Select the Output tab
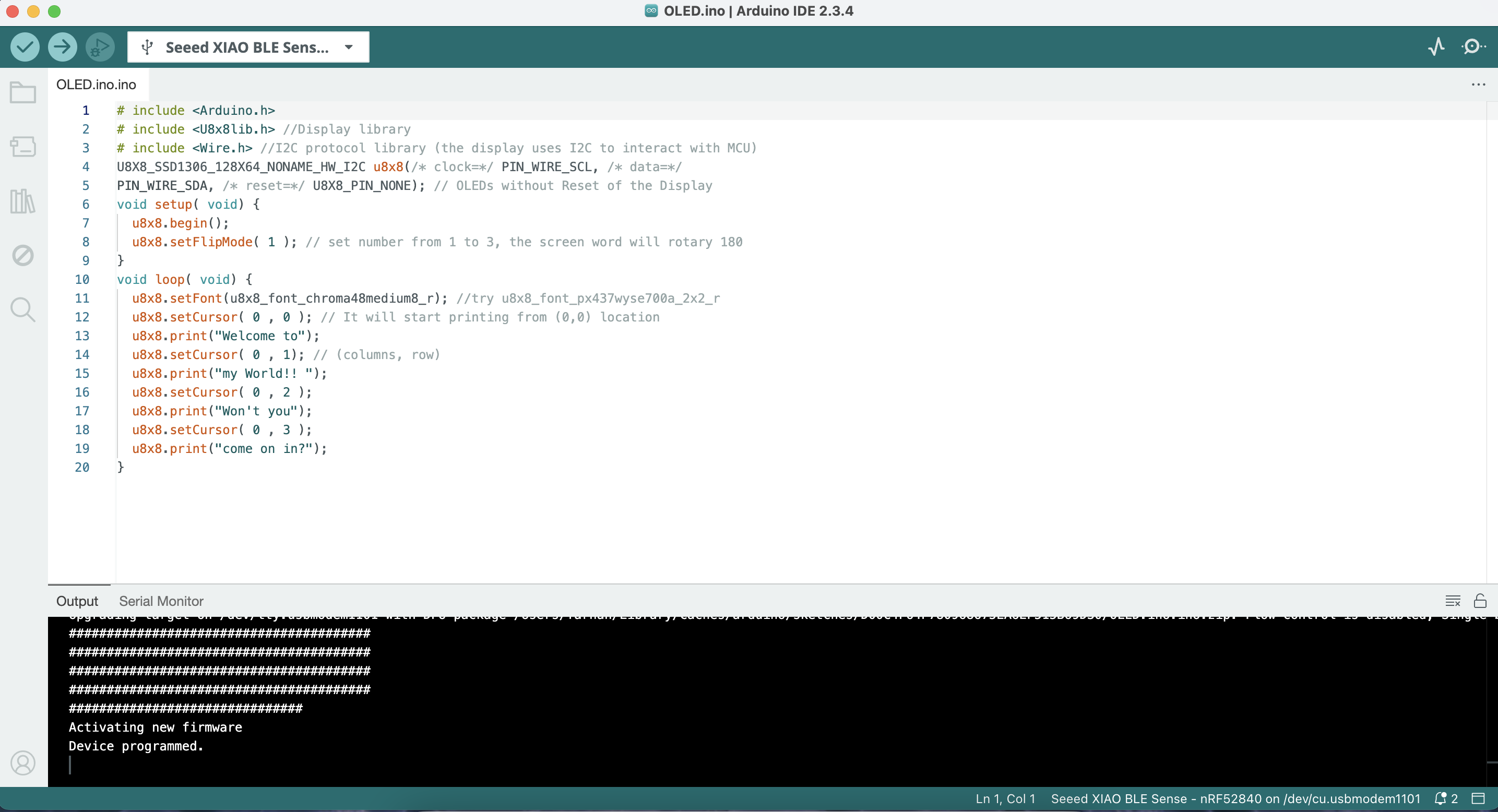1498x812 pixels. [x=77, y=601]
